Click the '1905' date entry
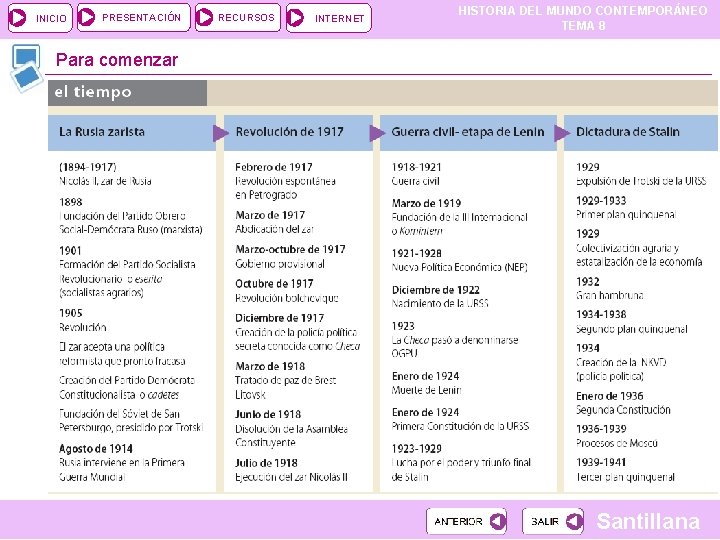Screen dimensions: 720x540 coord(71,313)
